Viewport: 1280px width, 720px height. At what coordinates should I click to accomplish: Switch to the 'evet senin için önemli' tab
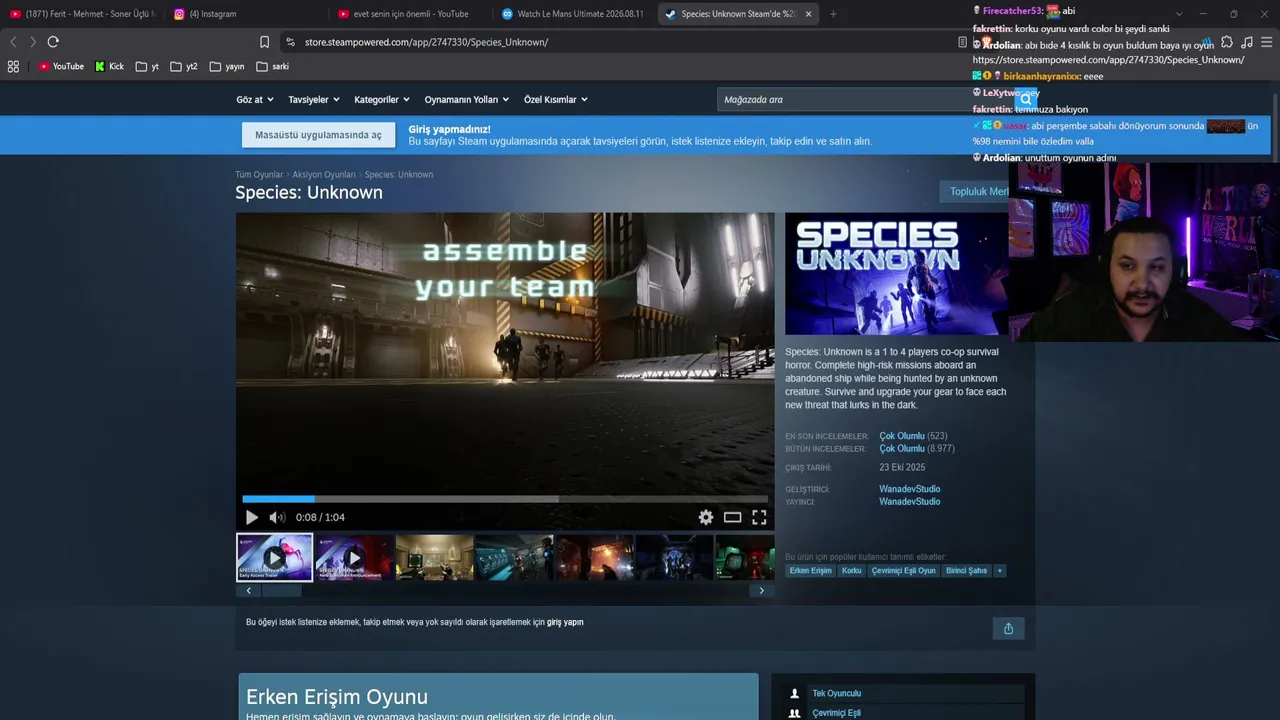(410, 14)
